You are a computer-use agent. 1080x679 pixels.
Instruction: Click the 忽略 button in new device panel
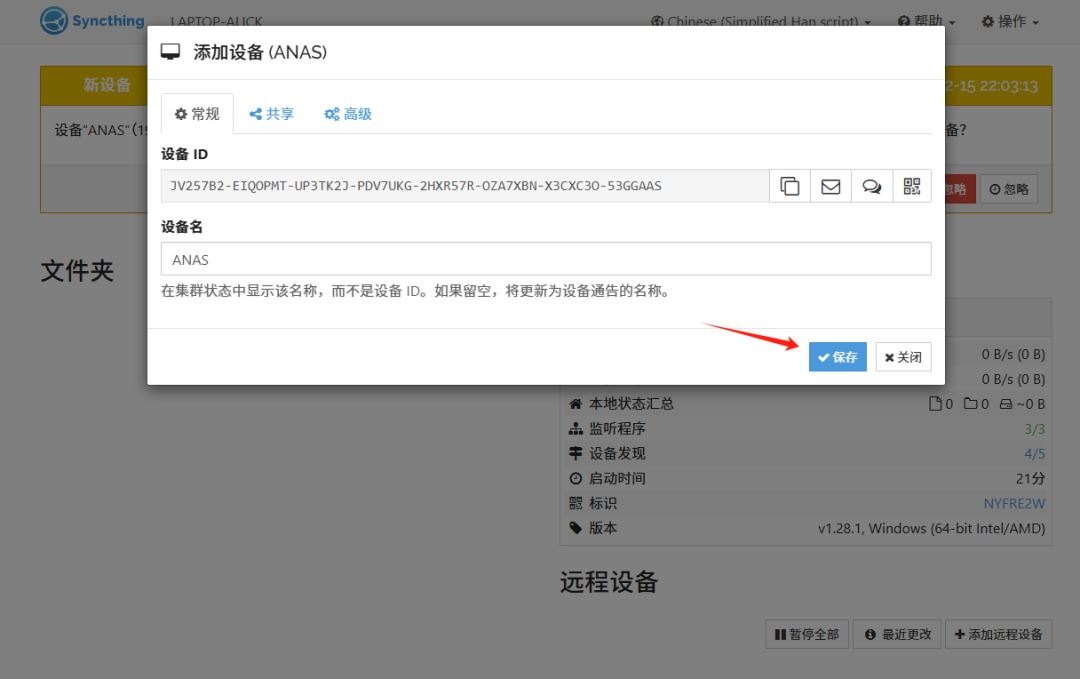(1009, 189)
